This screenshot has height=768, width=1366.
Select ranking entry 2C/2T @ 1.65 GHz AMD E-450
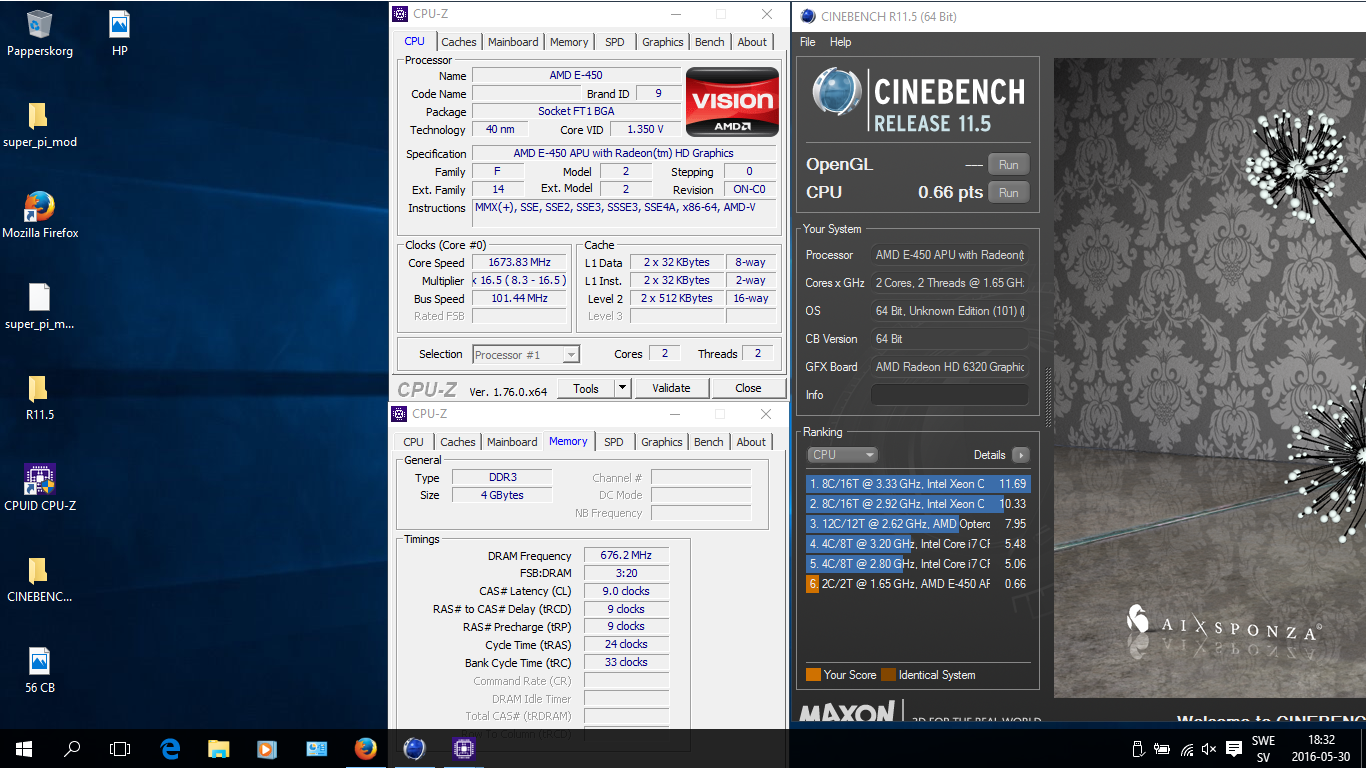click(x=917, y=584)
